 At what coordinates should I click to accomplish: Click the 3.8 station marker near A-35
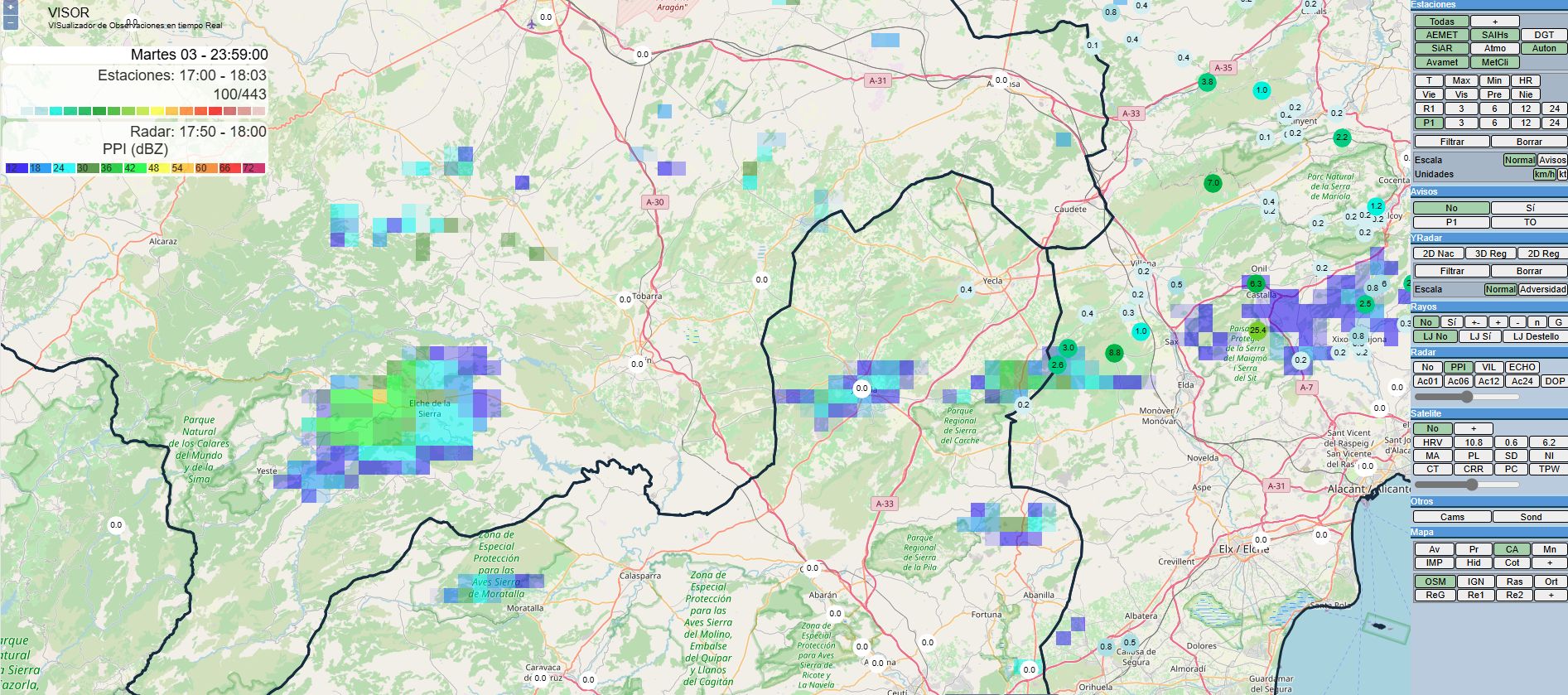pos(1207,82)
